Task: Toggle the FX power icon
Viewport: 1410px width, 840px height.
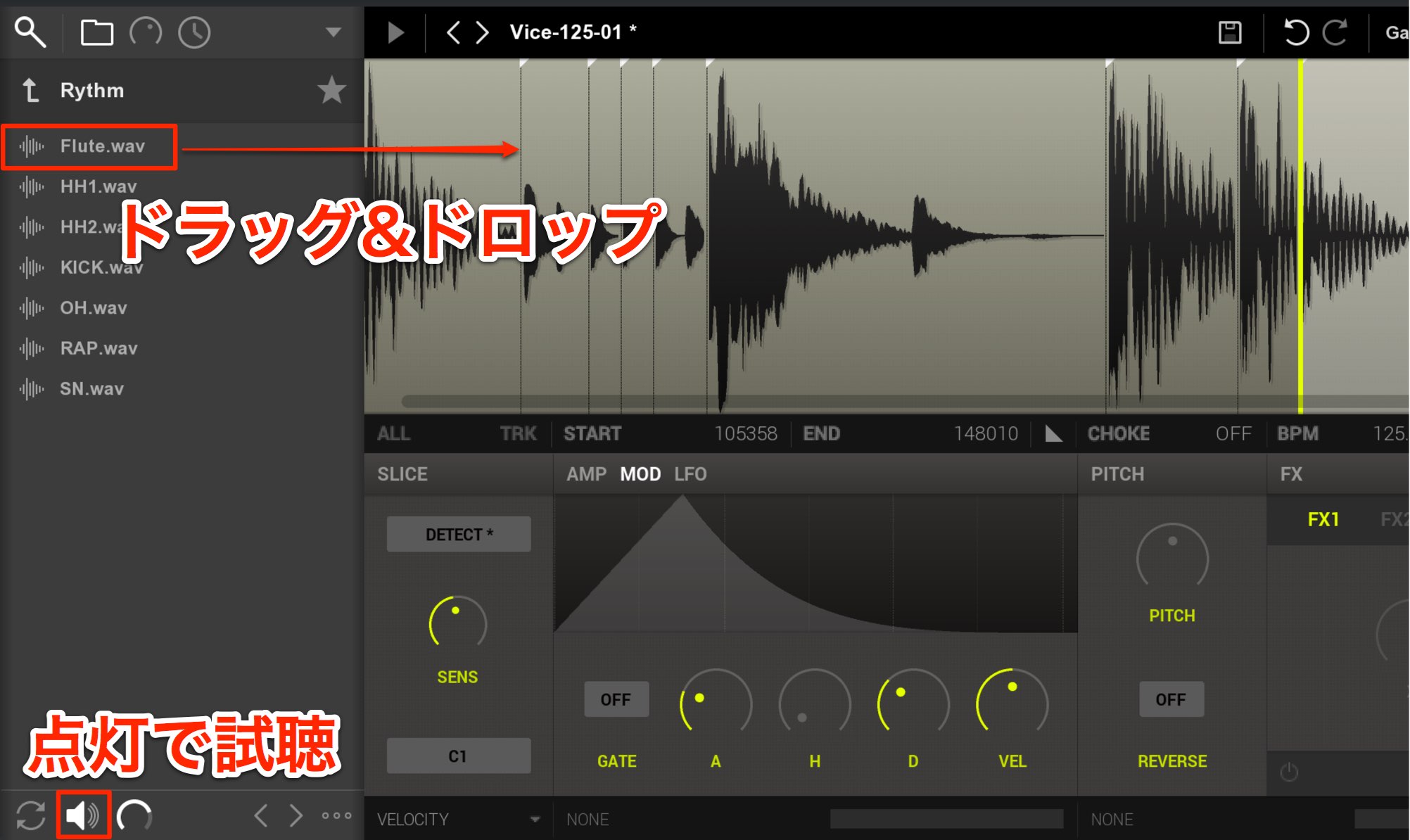Action: (x=1289, y=772)
